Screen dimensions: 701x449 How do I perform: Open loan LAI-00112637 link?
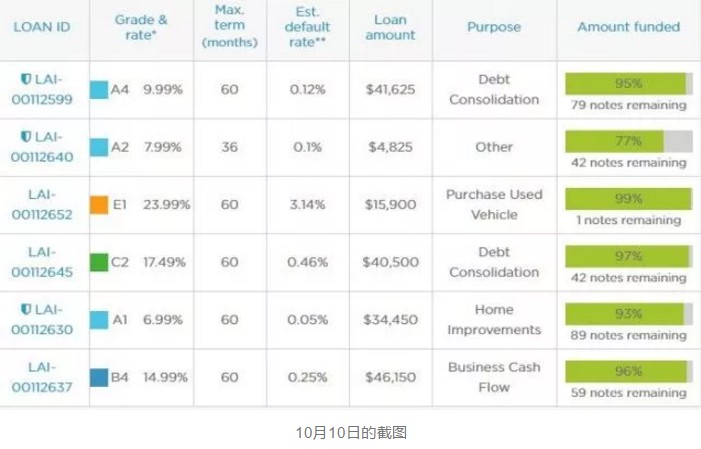[x=42, y=377]
